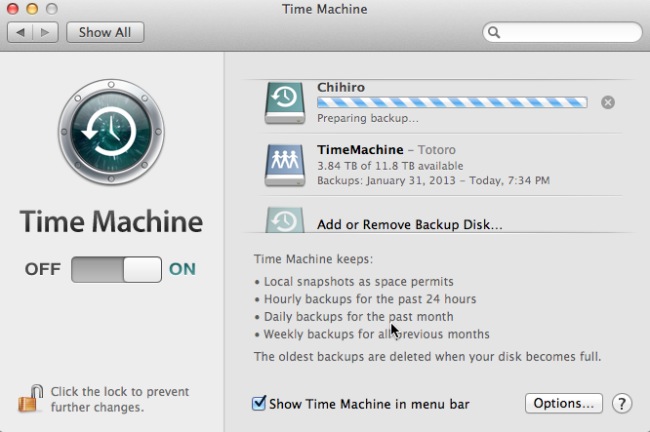The width and height of the screenshot is (650, 432).
Task: Open the Options dialog
Action: click(x=564, y=403)
